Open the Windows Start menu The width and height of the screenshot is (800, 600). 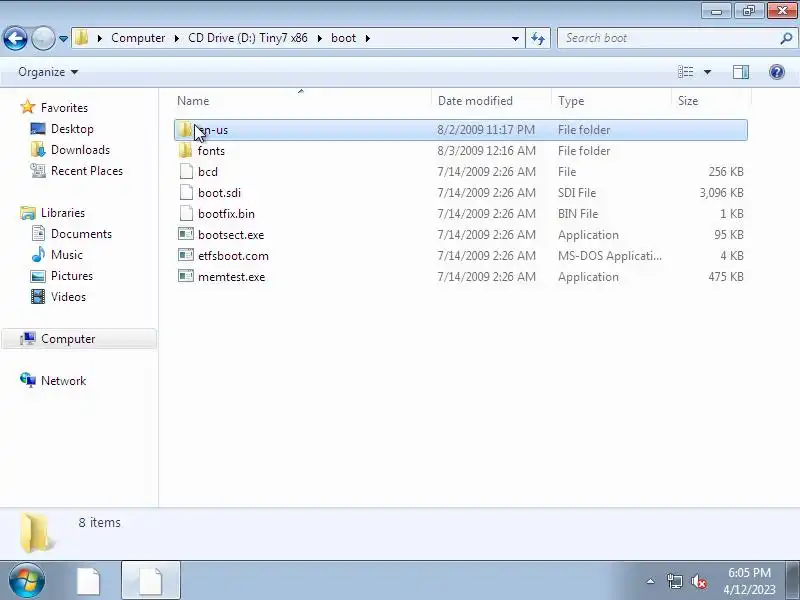point(27,581)
